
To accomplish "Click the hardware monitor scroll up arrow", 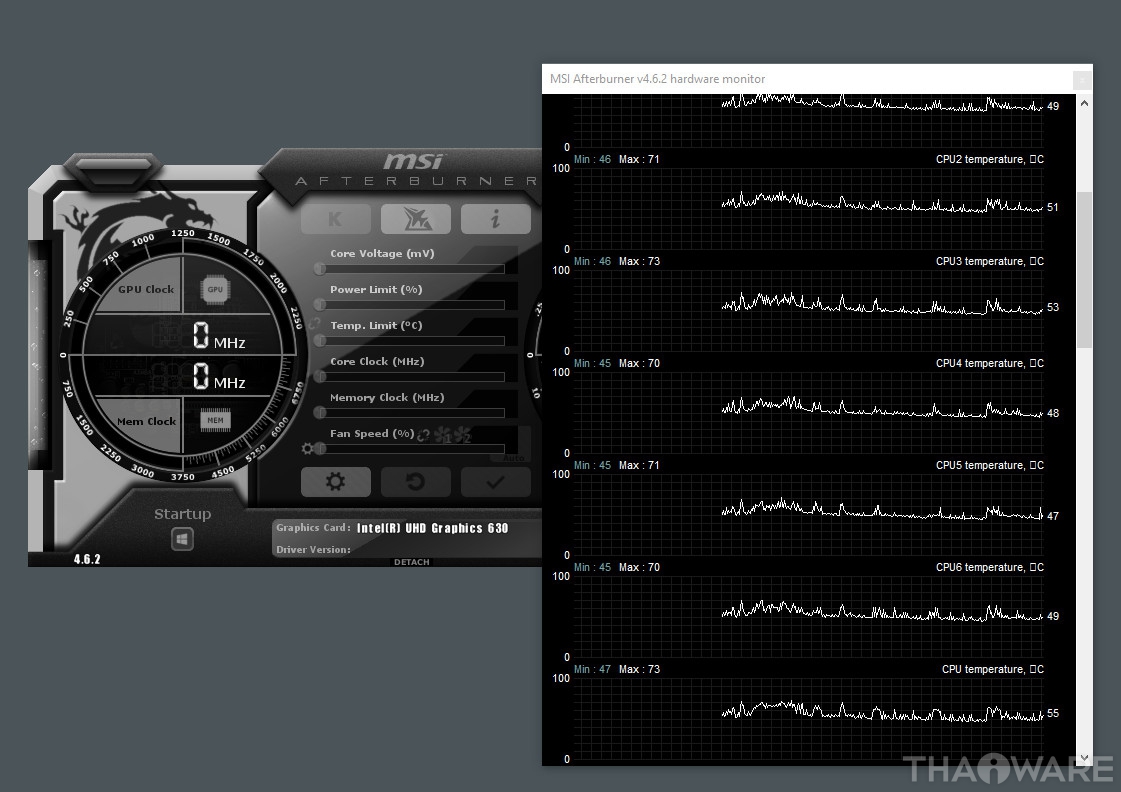I will 1084,104.
